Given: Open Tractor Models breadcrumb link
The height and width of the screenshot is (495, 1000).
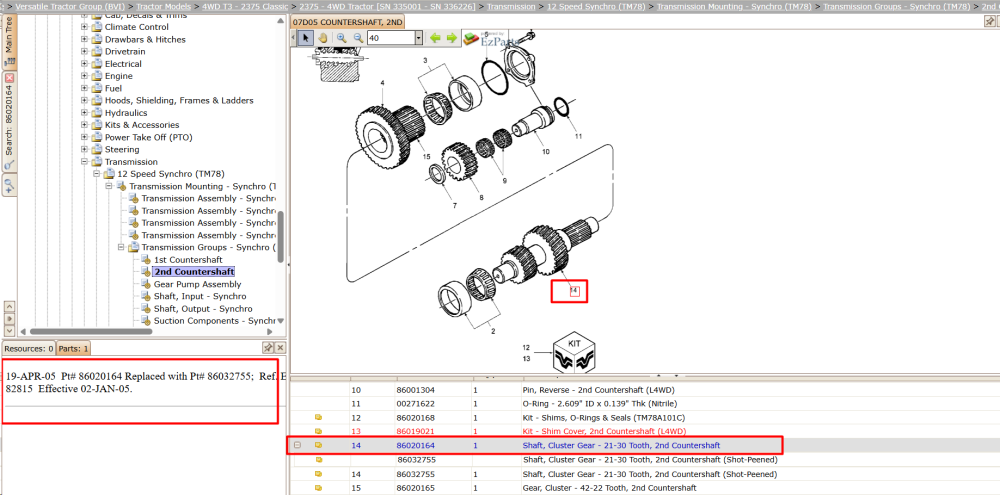Looking at the screenshot, I should pyautogui.click(x=163, y=6).
